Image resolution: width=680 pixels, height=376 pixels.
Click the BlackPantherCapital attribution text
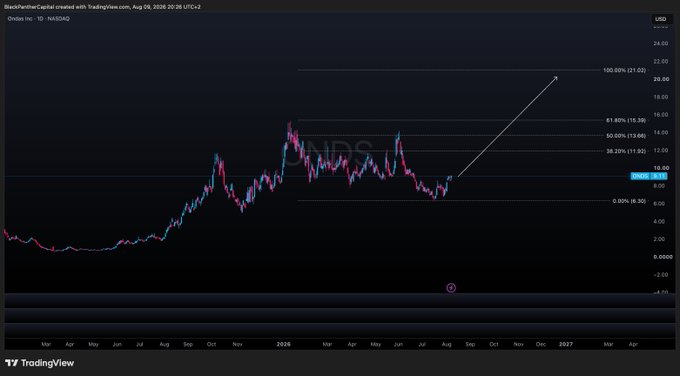point(102,7)
